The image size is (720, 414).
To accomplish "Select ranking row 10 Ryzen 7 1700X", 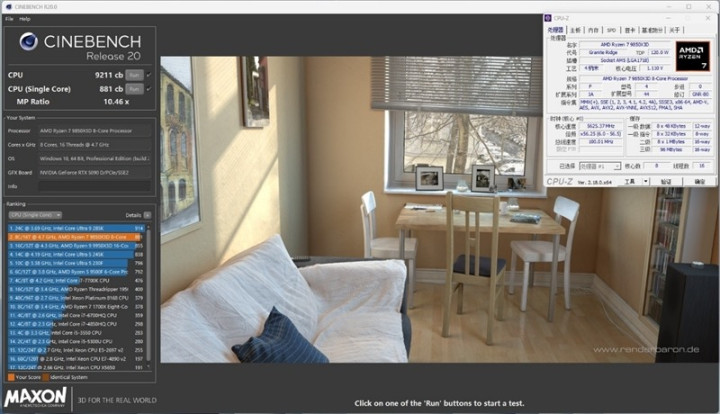I will [x=76, y=307].
